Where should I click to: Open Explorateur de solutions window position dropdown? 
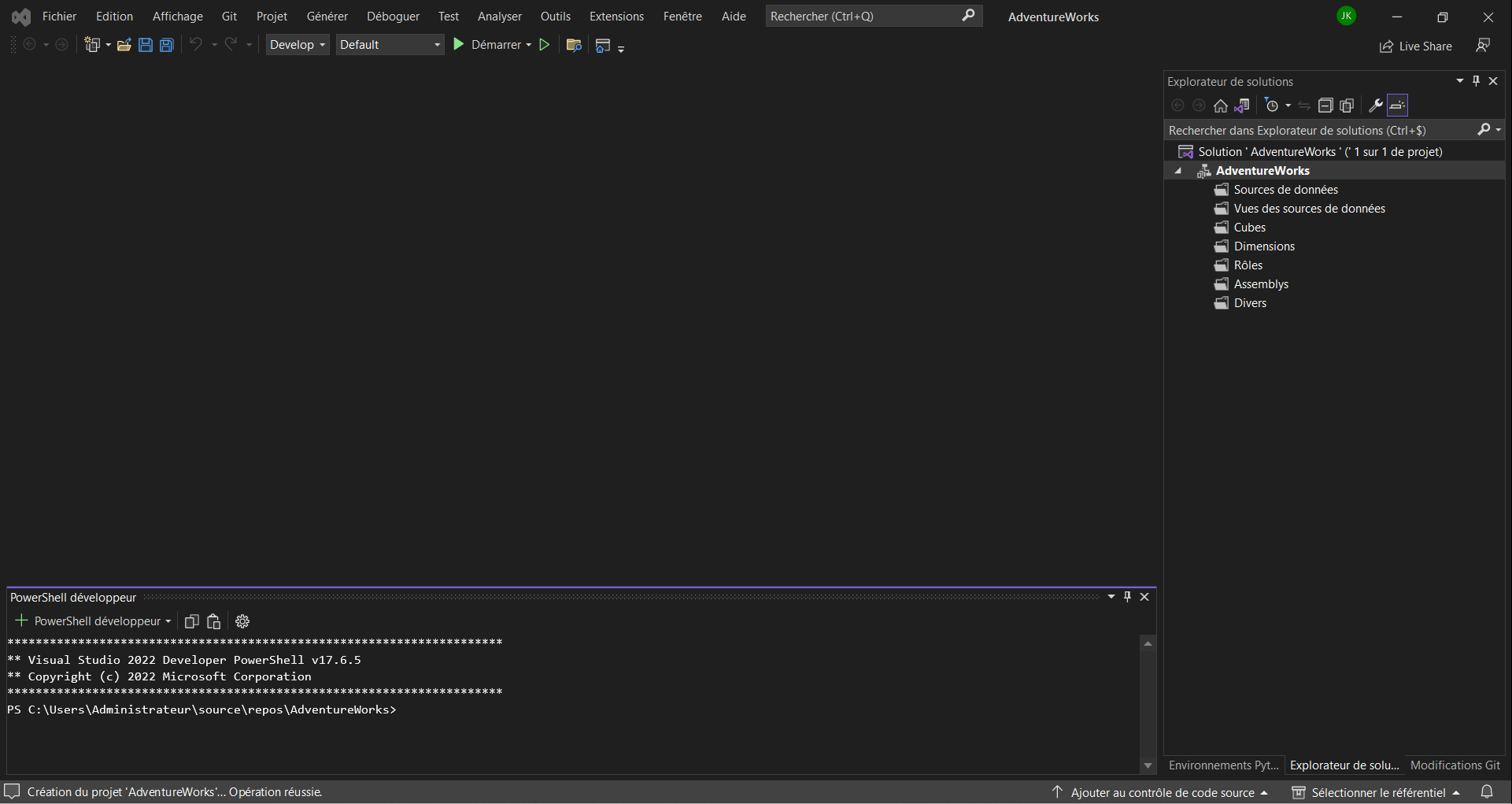(1460, 81)
